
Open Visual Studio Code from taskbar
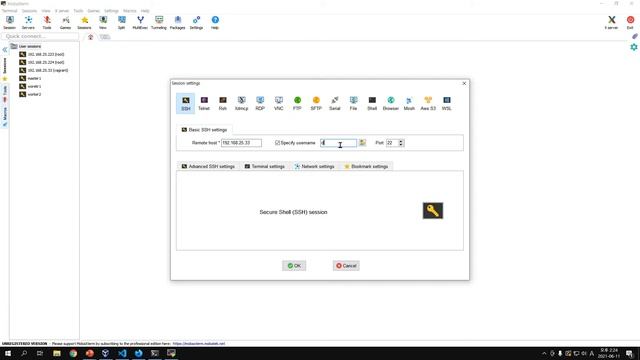tap(122, 353)
